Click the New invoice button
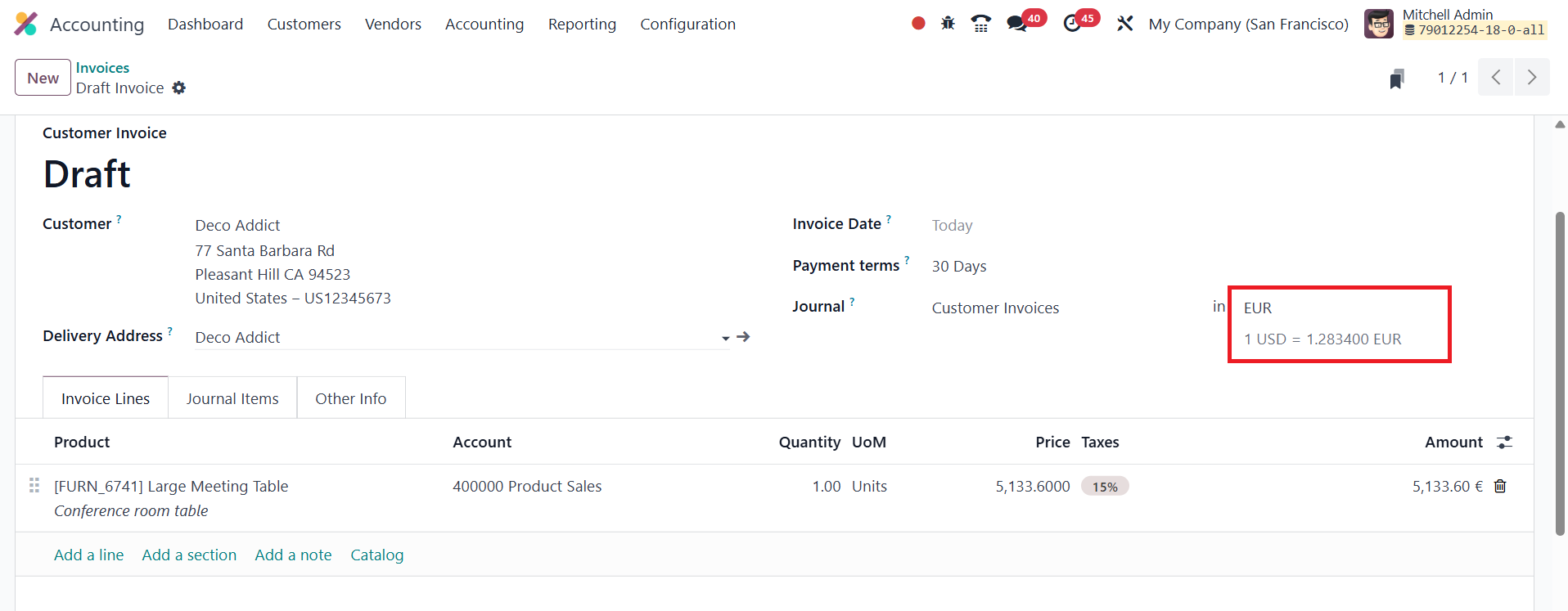This screenshot has width=1568, height=611. pos(43,79)
